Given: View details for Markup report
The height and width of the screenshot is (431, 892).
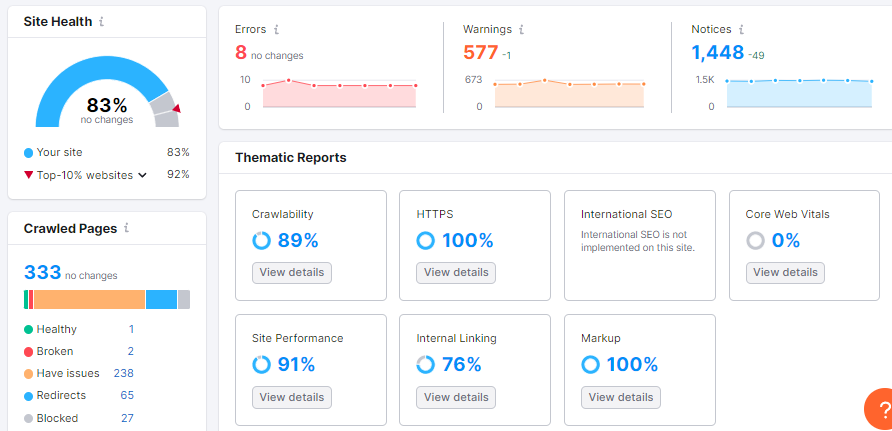Looking at the screenshot, I should 620,397.
